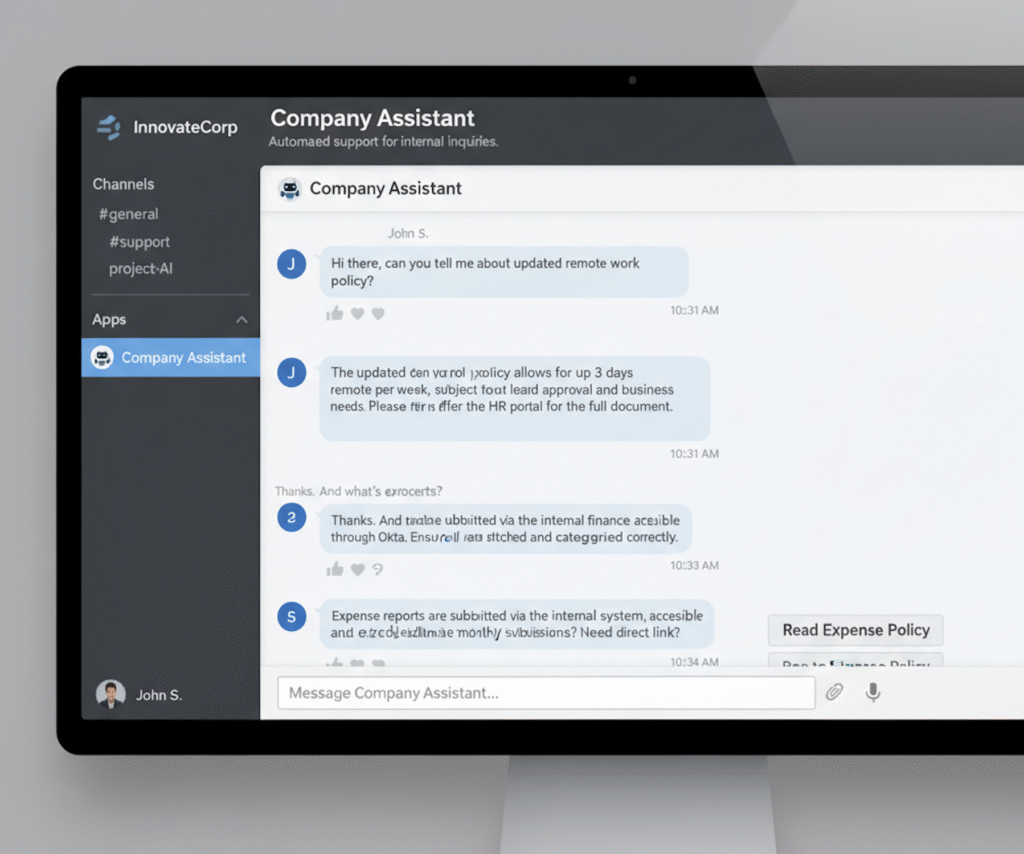1024x854 pixels.
Task: Click the question mark icon under the Okta message
Action: pyautogui.click(x=378, y=569)
